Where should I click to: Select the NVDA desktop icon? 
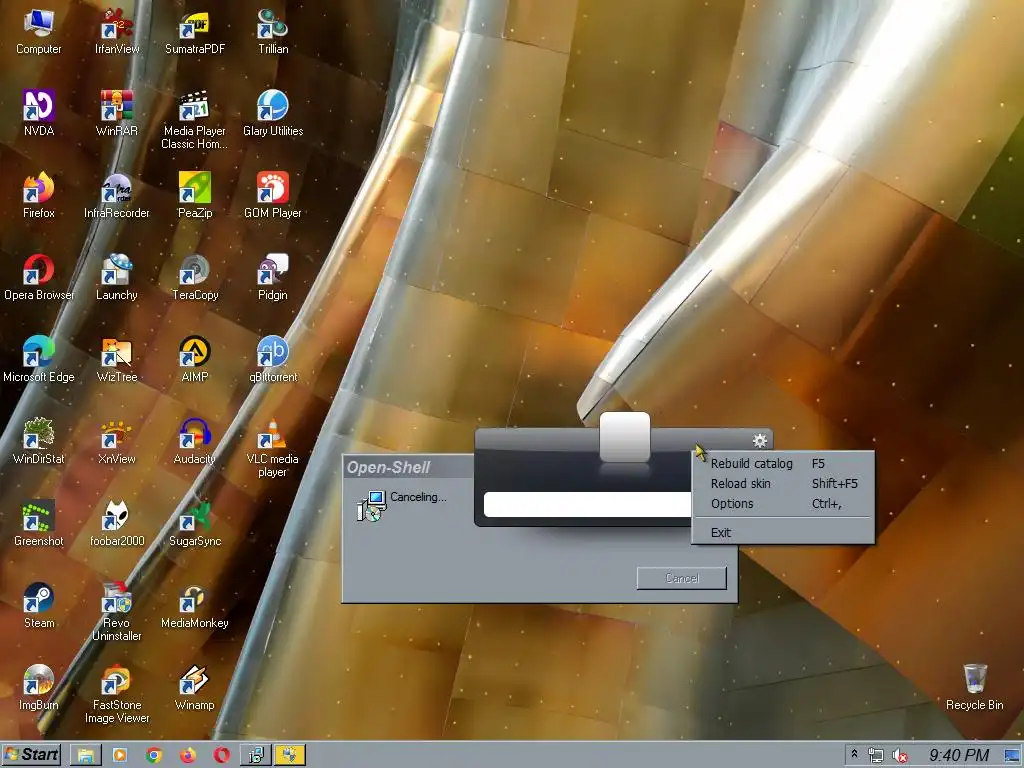(x=39, y=114)
